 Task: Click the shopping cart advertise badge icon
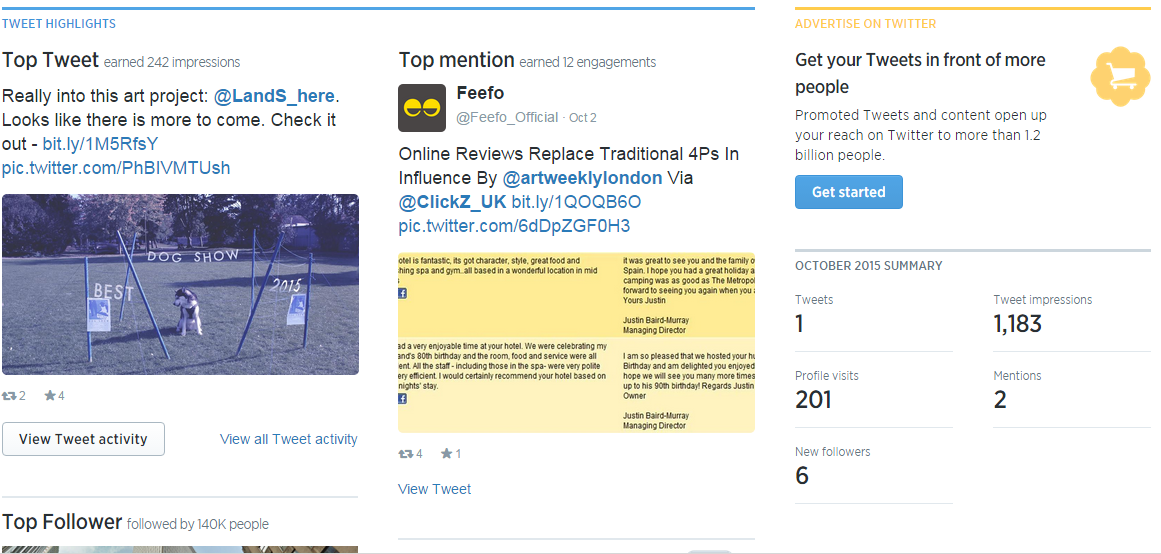tap(1121, 76)
